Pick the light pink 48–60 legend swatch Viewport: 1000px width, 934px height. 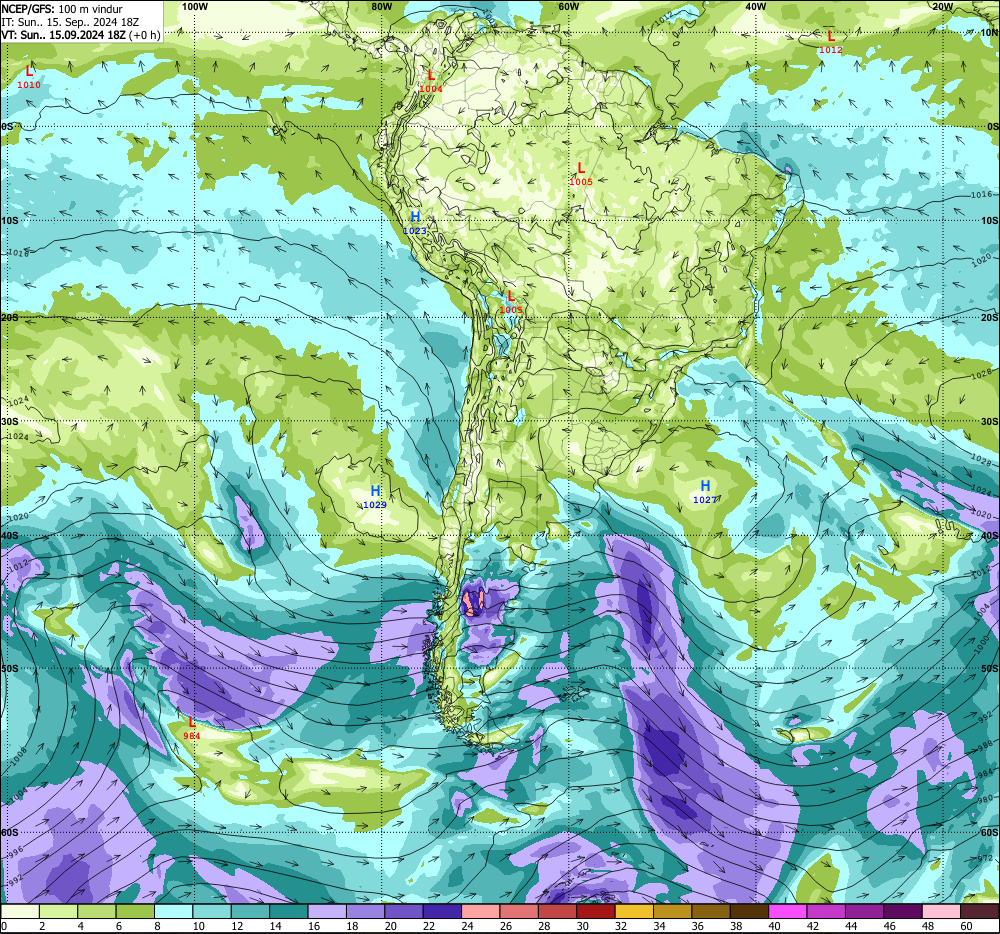[x=941, y=911]
